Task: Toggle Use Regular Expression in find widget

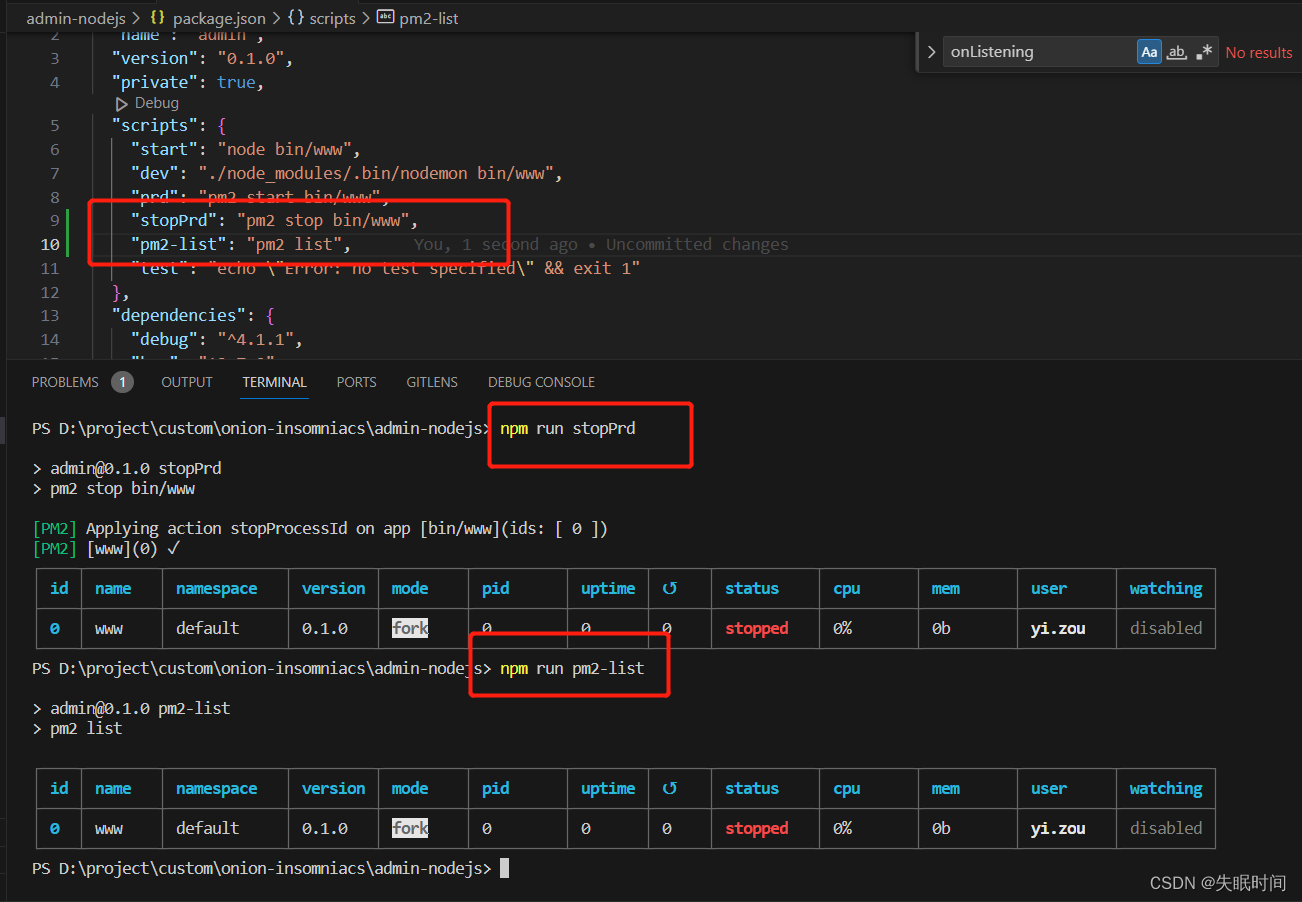Action: coord(1205,52)
